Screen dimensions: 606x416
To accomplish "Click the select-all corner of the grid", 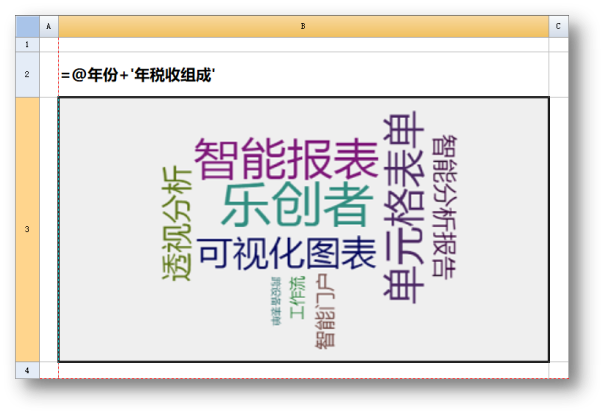I will coord(27,26).
